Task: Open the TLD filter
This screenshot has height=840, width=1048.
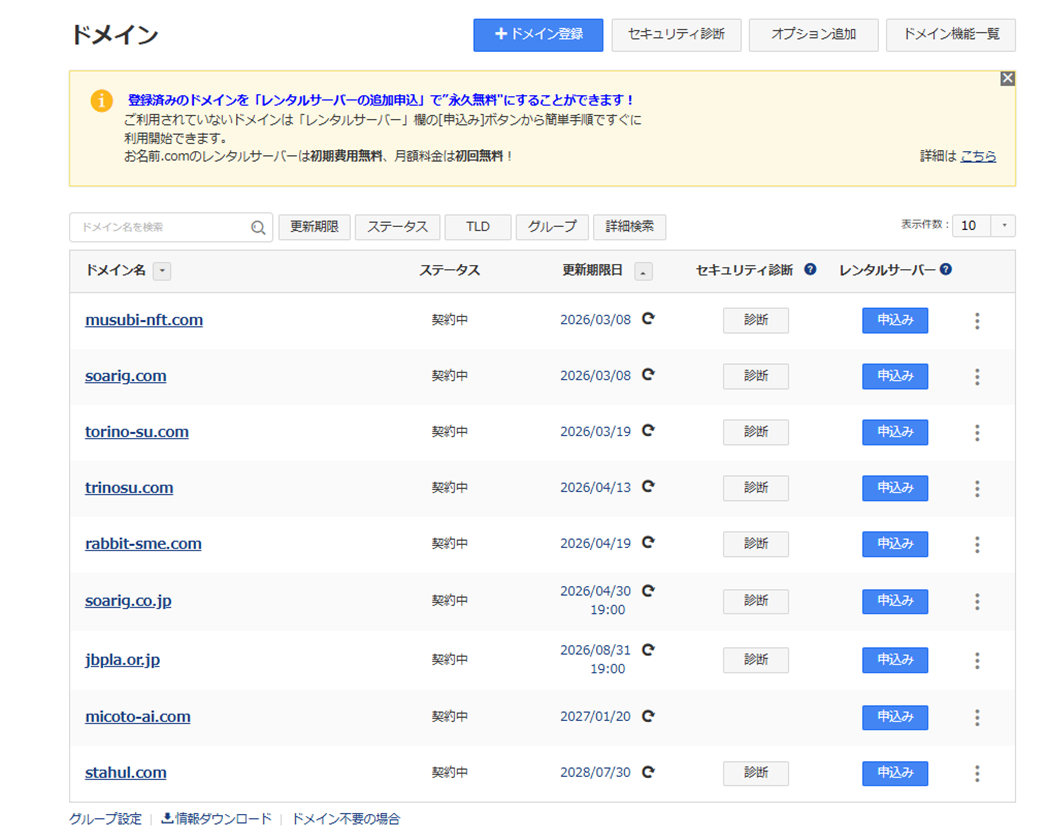Action: [x=478, y=227]
